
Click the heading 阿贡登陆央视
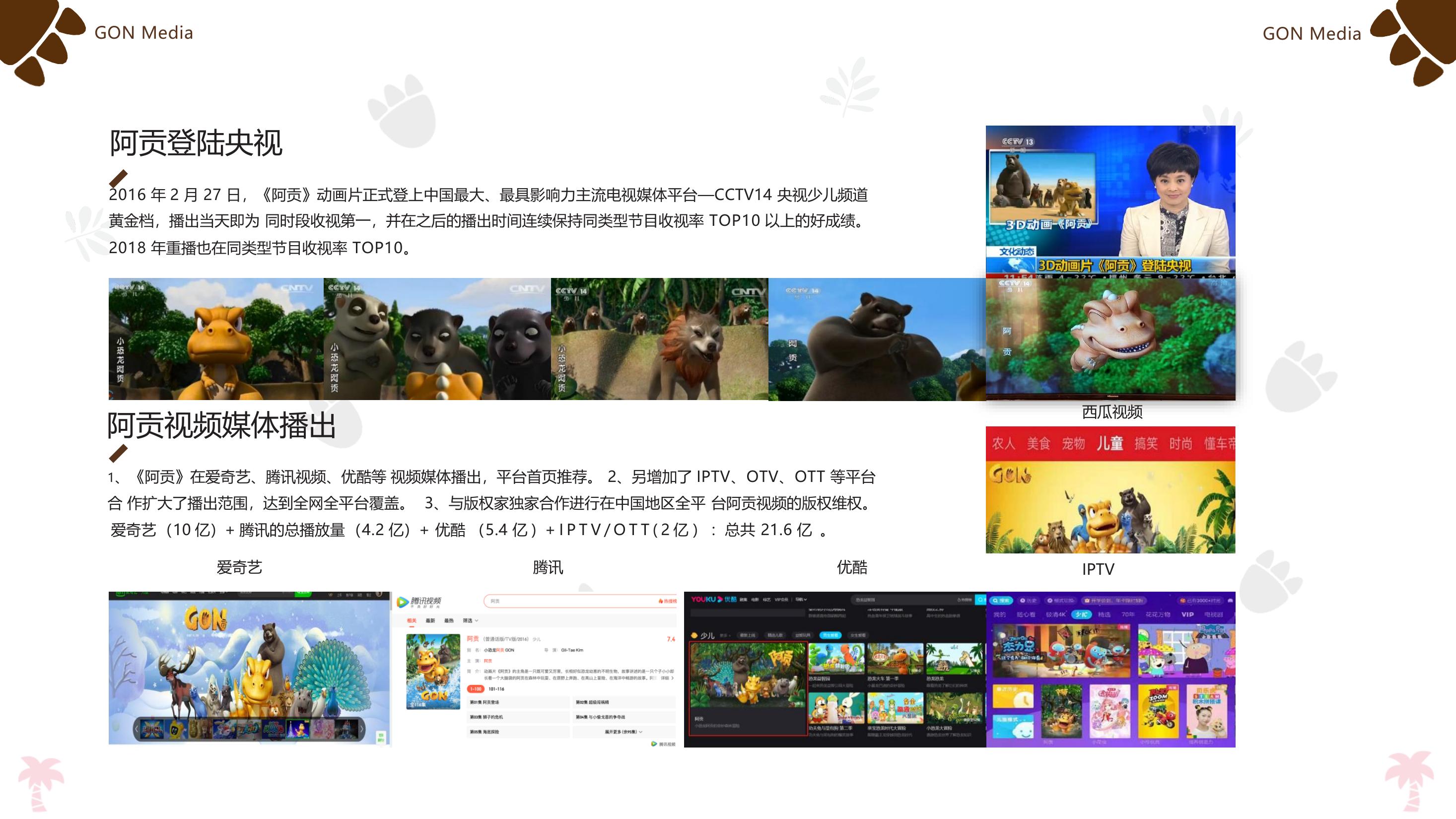[196, 142]
